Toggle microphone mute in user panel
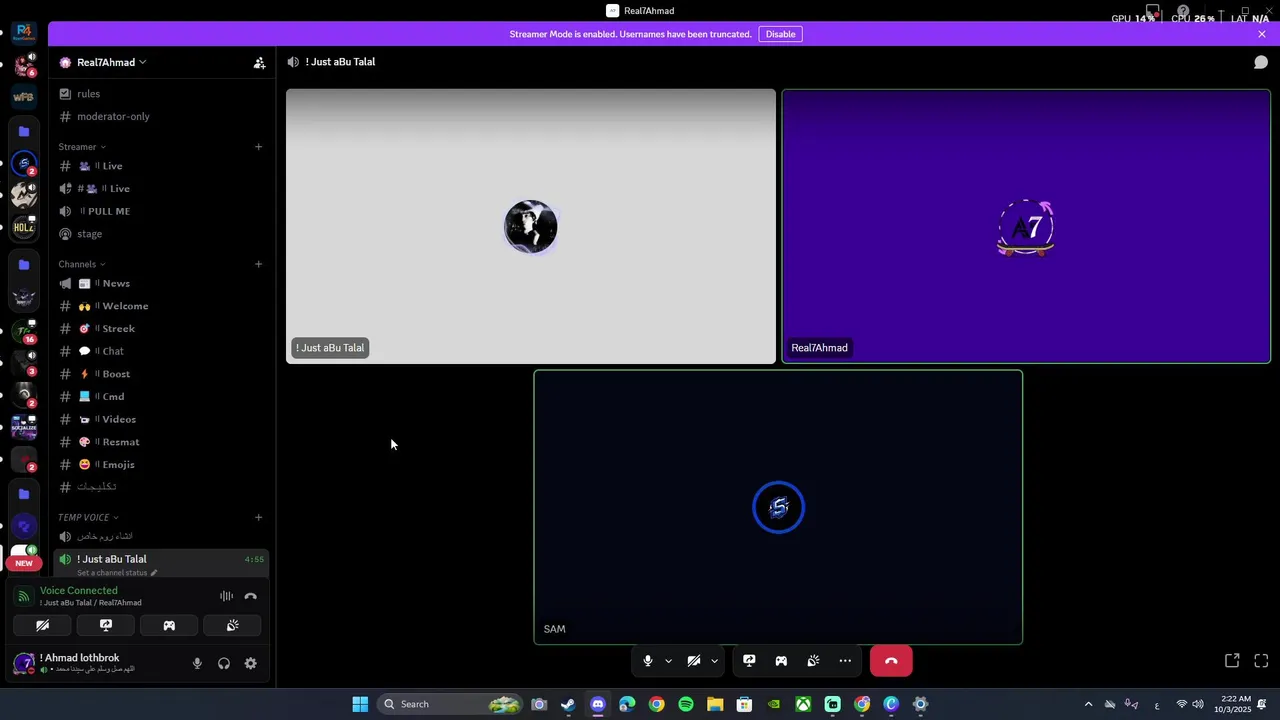Viewport: 1280px width, 720px height. click(x=197, y=663)
